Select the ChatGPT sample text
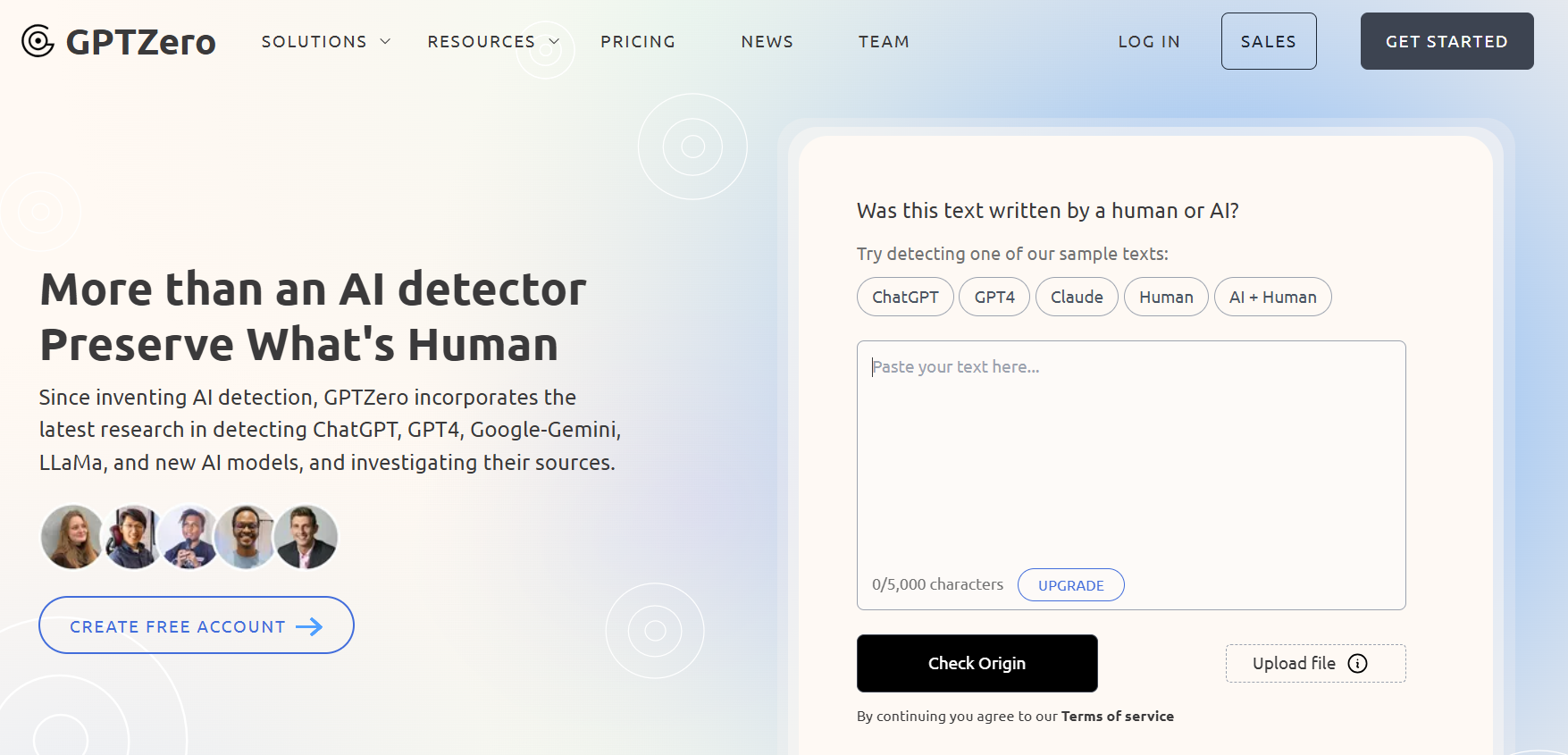This screenshot has height=755, width=1568. click(x=905, y=297)
